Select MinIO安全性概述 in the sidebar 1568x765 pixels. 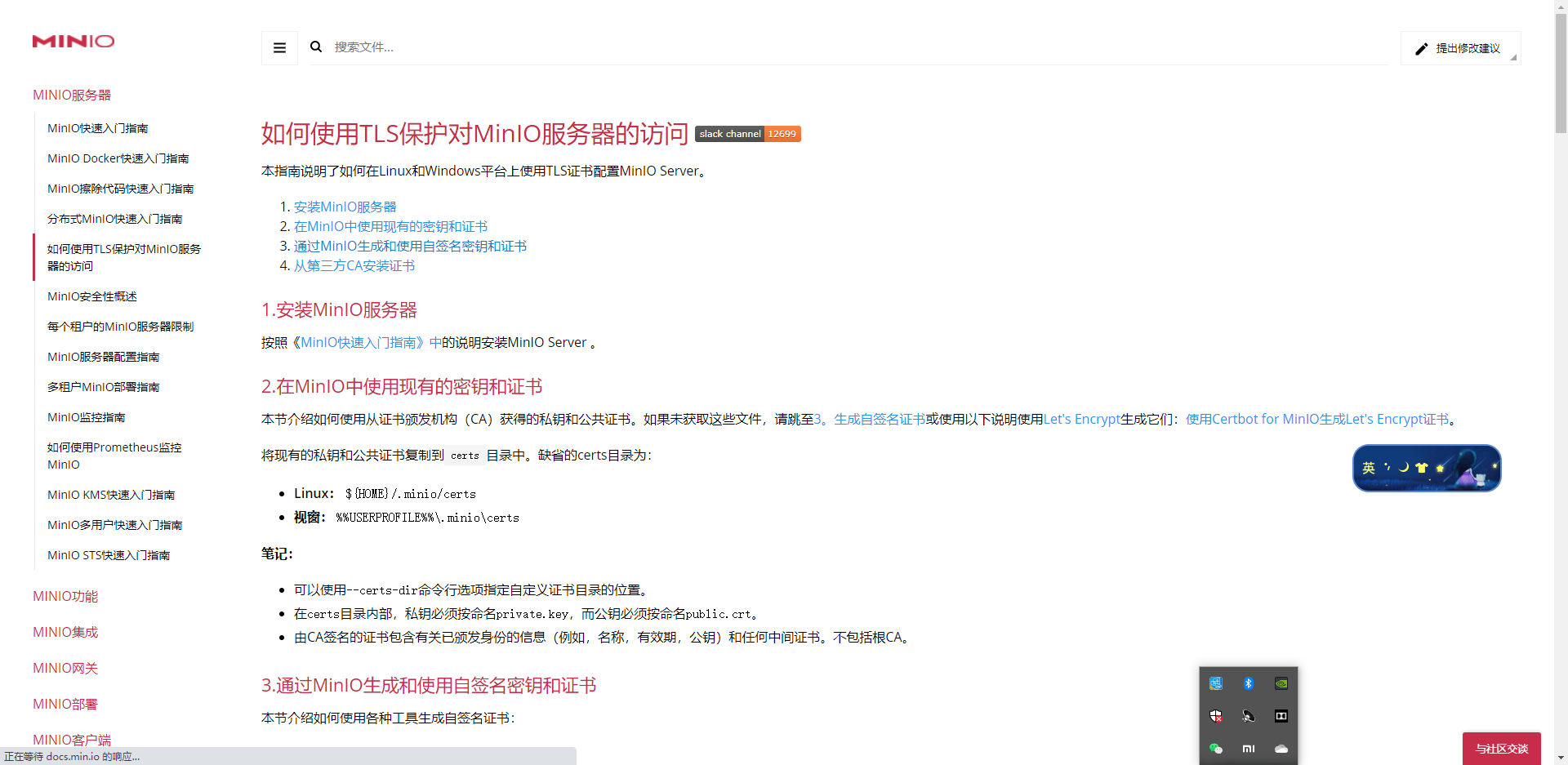[91, 296]
